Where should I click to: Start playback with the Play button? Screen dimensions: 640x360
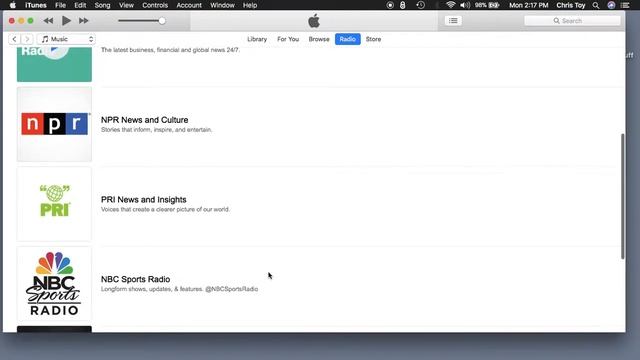coord(66,20)
